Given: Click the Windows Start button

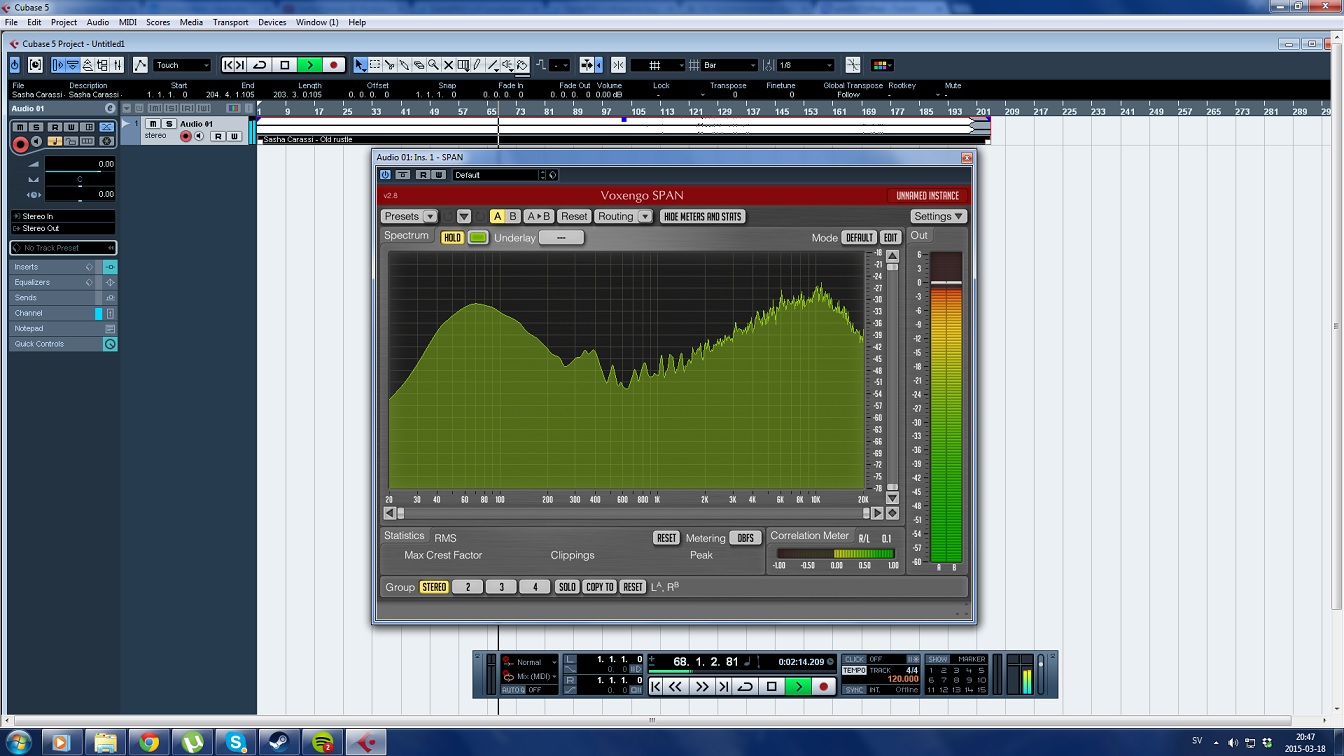Looking at the screenshot, I should (x=18, y=742).
